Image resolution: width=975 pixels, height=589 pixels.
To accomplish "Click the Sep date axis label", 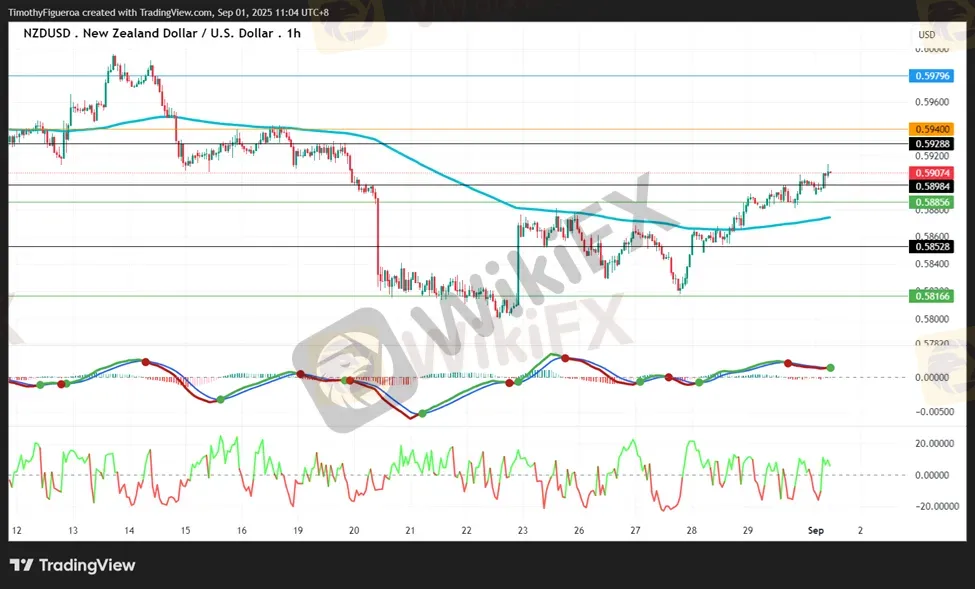I will [x=815, y=531].
